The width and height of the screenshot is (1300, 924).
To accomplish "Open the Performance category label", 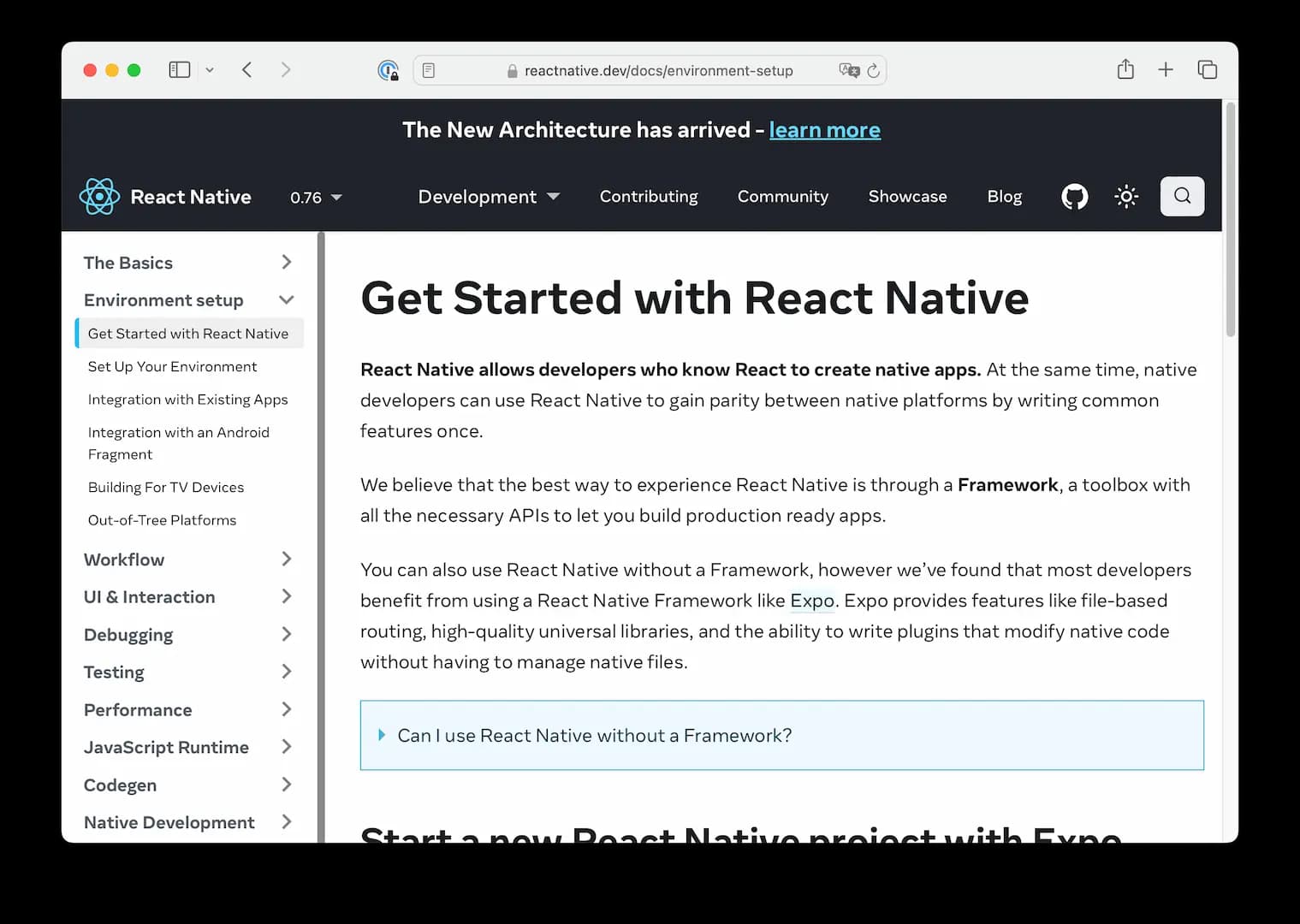I will [x=138, y=710].
